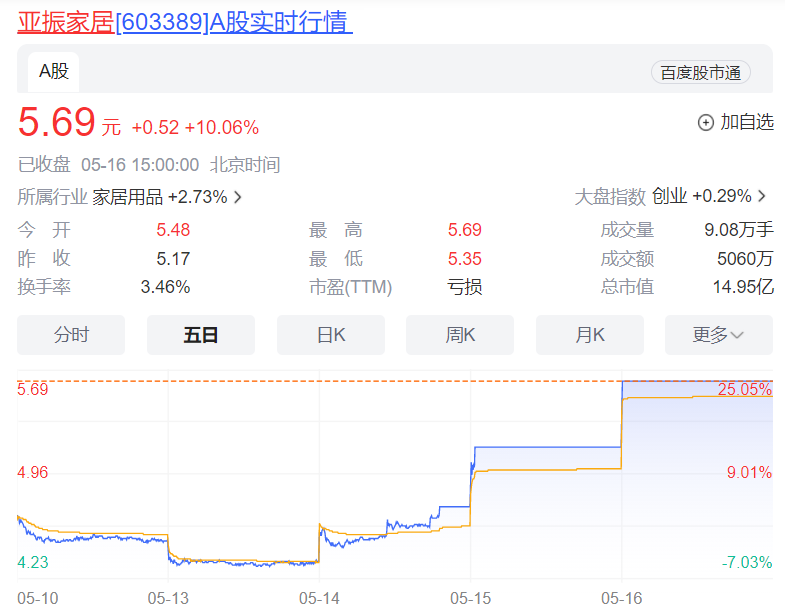Click the 9.01% axis label

point(749,472)
